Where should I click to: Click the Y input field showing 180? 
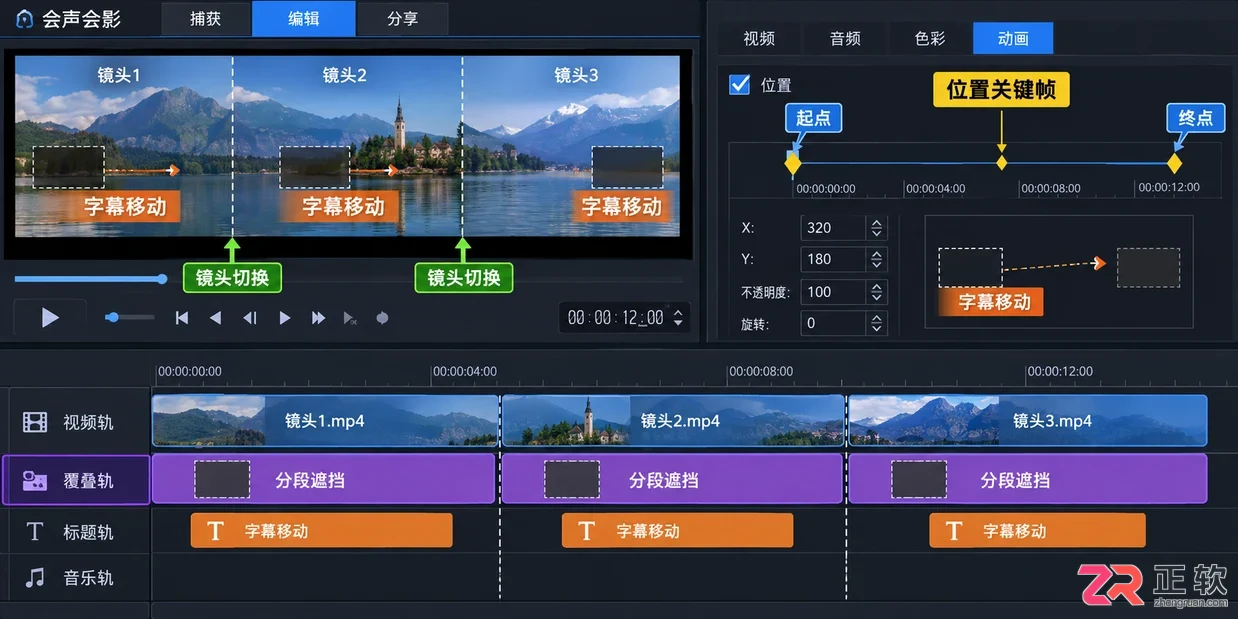(x=832, y=260)
